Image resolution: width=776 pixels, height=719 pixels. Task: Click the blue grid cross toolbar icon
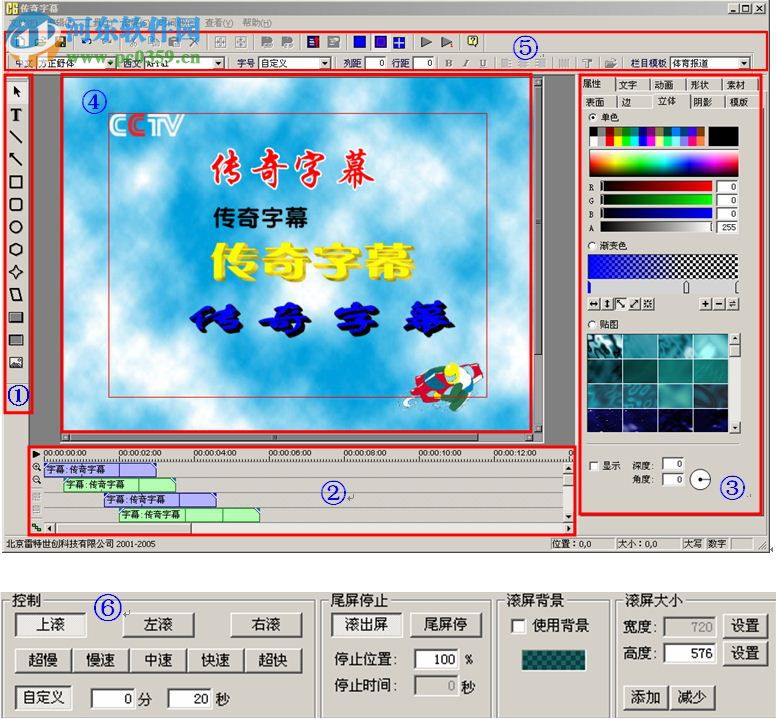399,43
